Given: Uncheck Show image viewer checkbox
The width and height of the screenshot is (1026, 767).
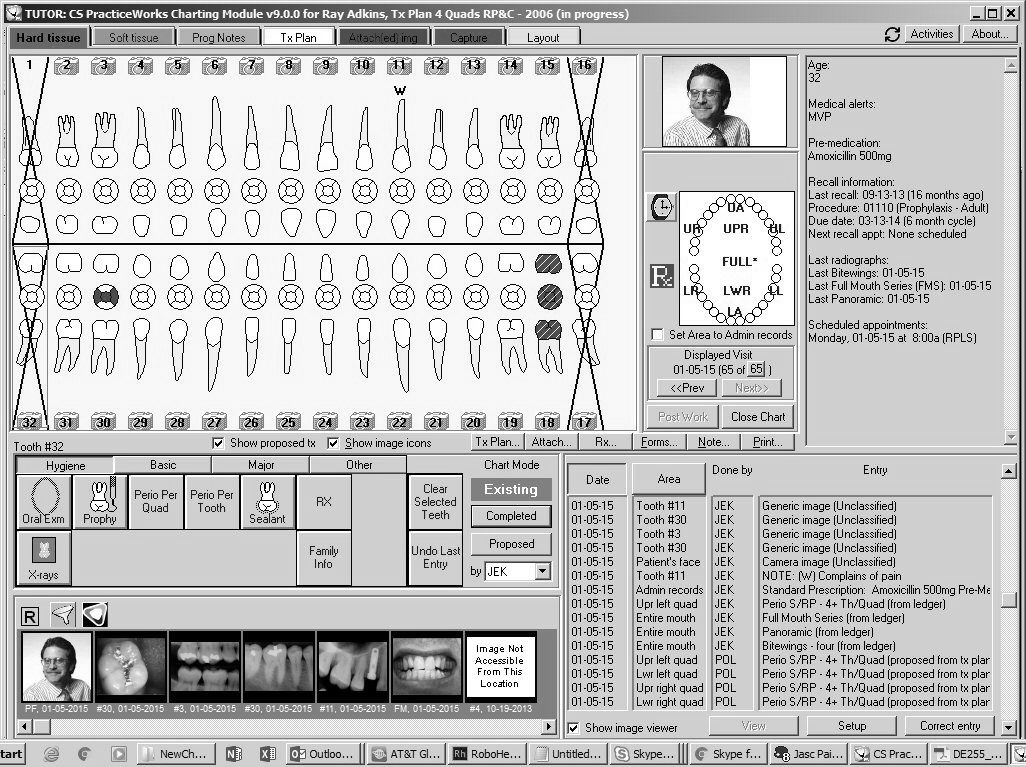Looking at the screenshot, I should (573, 728).
